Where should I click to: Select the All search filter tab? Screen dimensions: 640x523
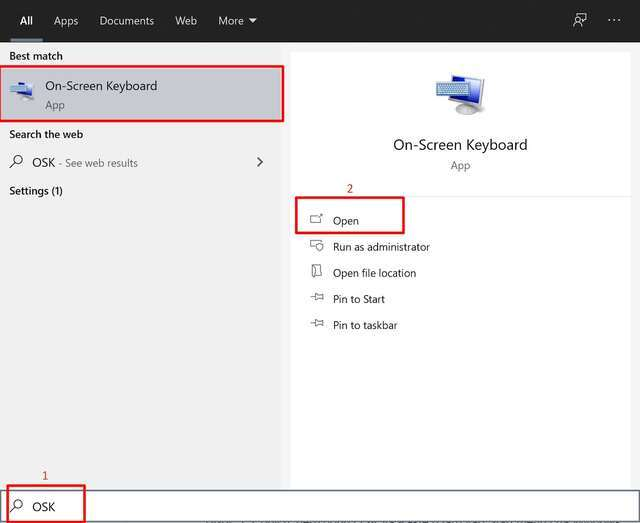click(x=26, y=21)
